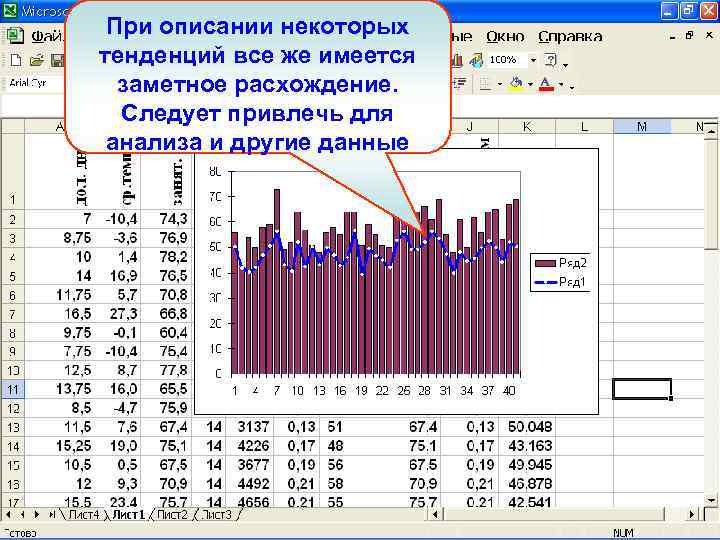This screenshot has height=540, width=720.
Task: Jump to the last sheet tab arrow
Action: pyautogui.click(x=52, y=514)
